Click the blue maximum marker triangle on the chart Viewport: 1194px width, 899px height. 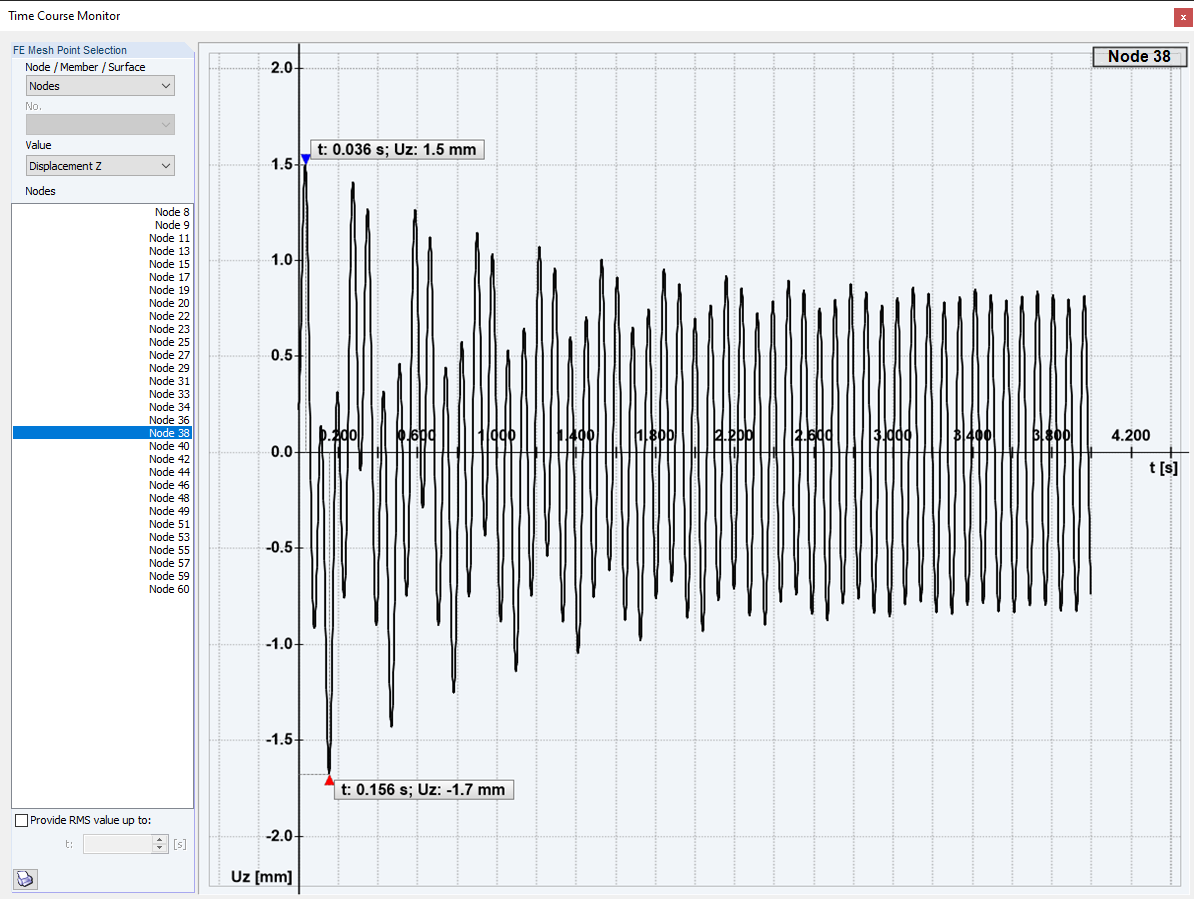(305, 156)
